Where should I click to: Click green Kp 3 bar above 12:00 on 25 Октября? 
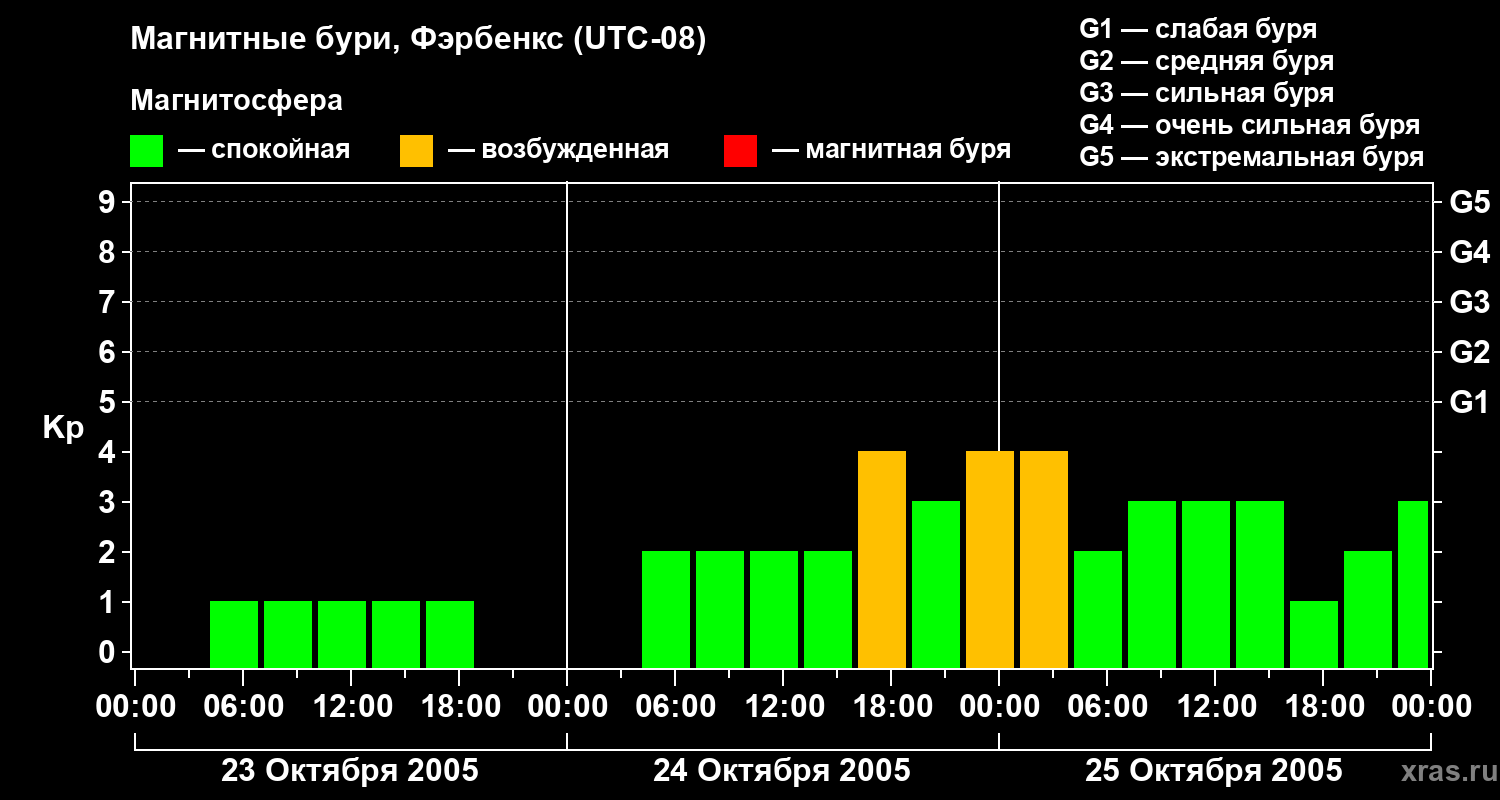(x=1206, y=584)
